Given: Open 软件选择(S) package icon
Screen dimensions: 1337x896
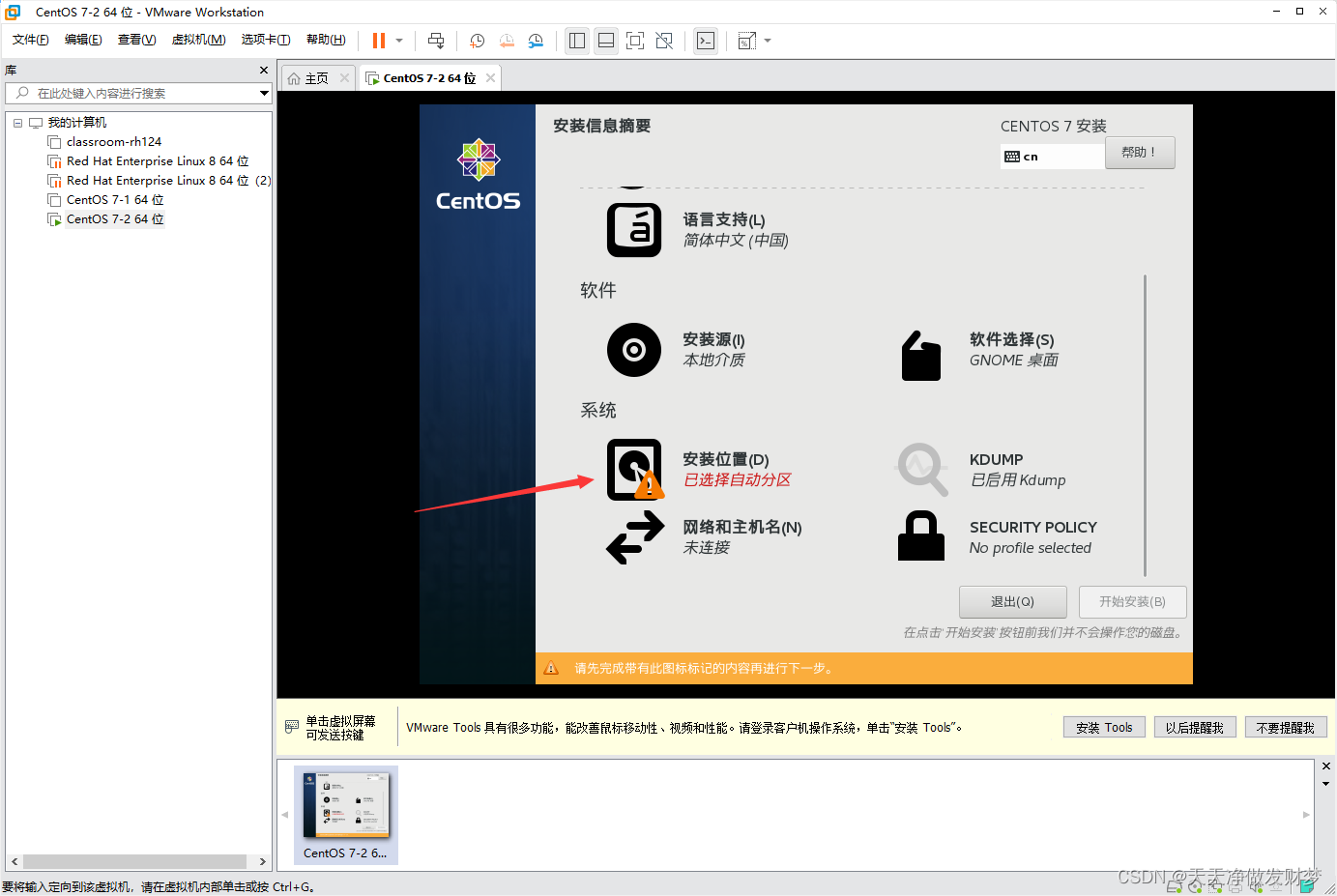Looking at the screenshot, I should (x=921, y=356).
